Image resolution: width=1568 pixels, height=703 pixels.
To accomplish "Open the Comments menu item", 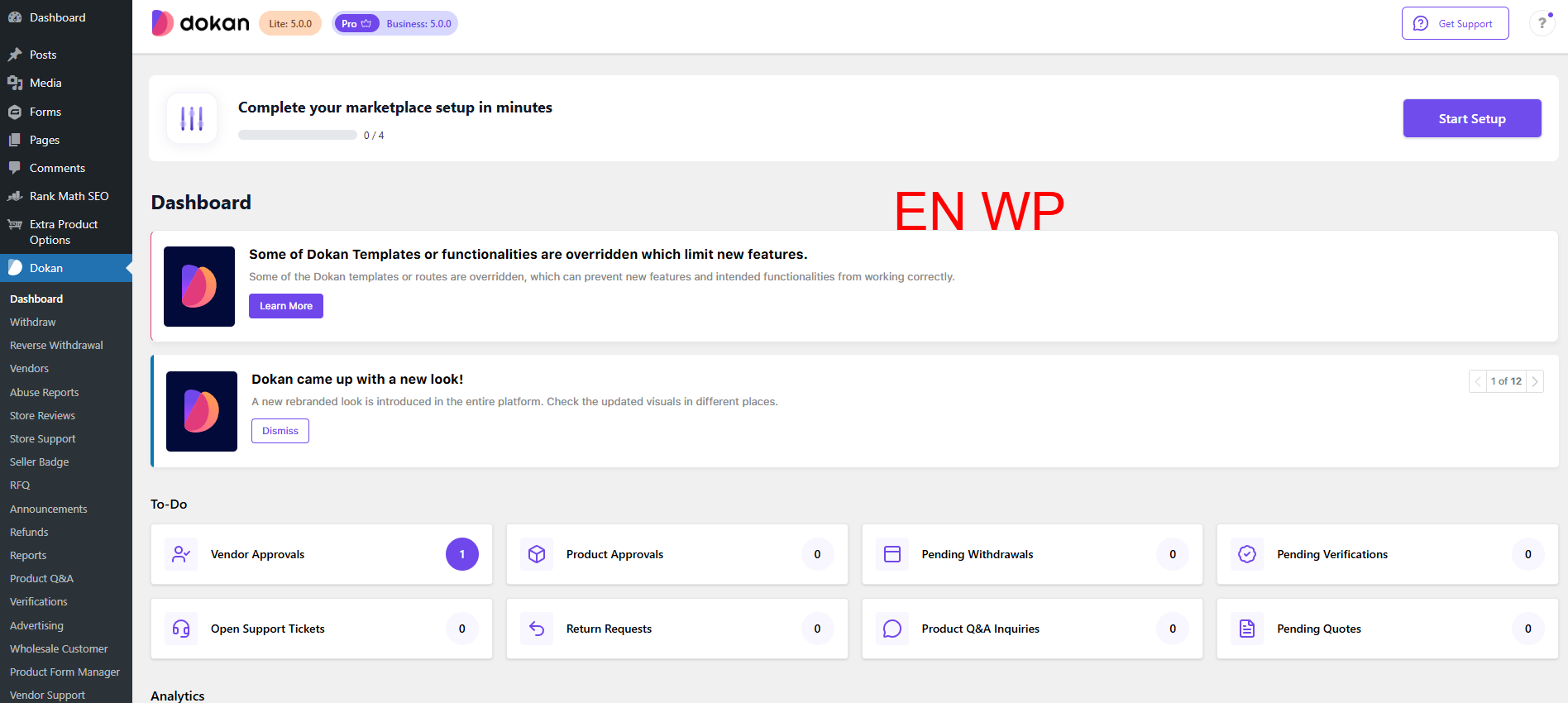I will click(x=66, y=168).
